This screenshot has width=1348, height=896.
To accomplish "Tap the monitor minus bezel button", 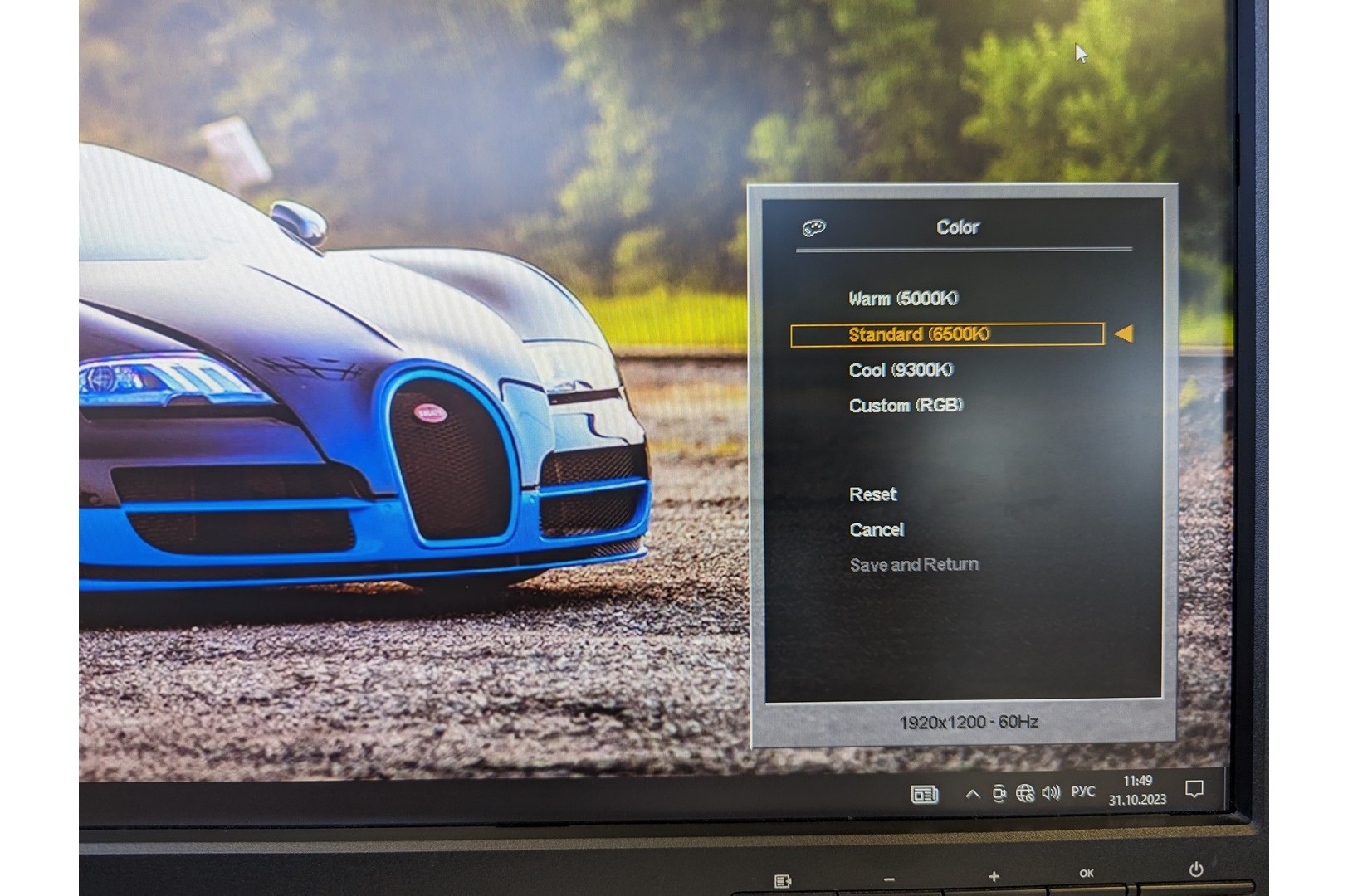I will [x=889, y=879].
